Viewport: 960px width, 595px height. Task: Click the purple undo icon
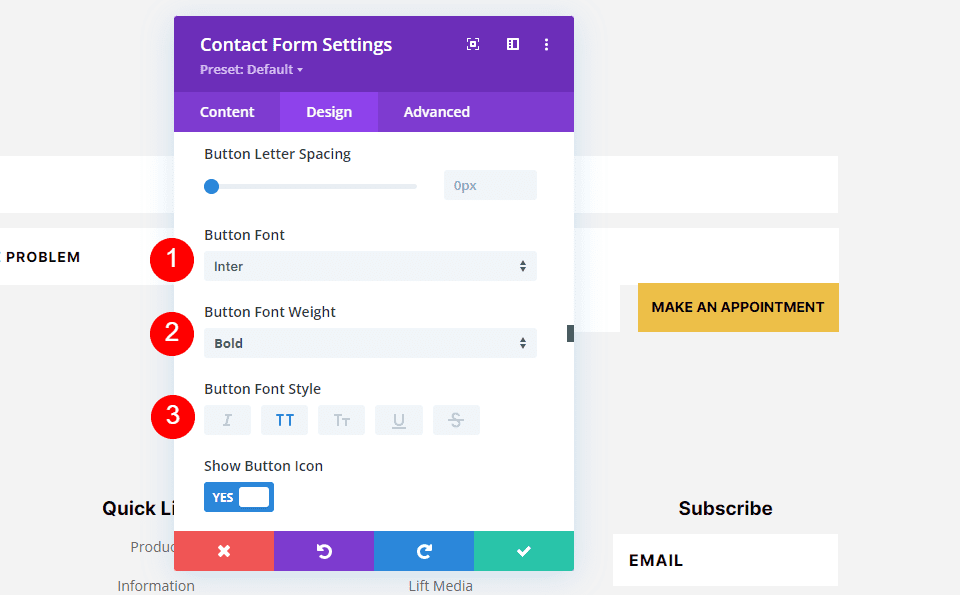pos(323,551)
